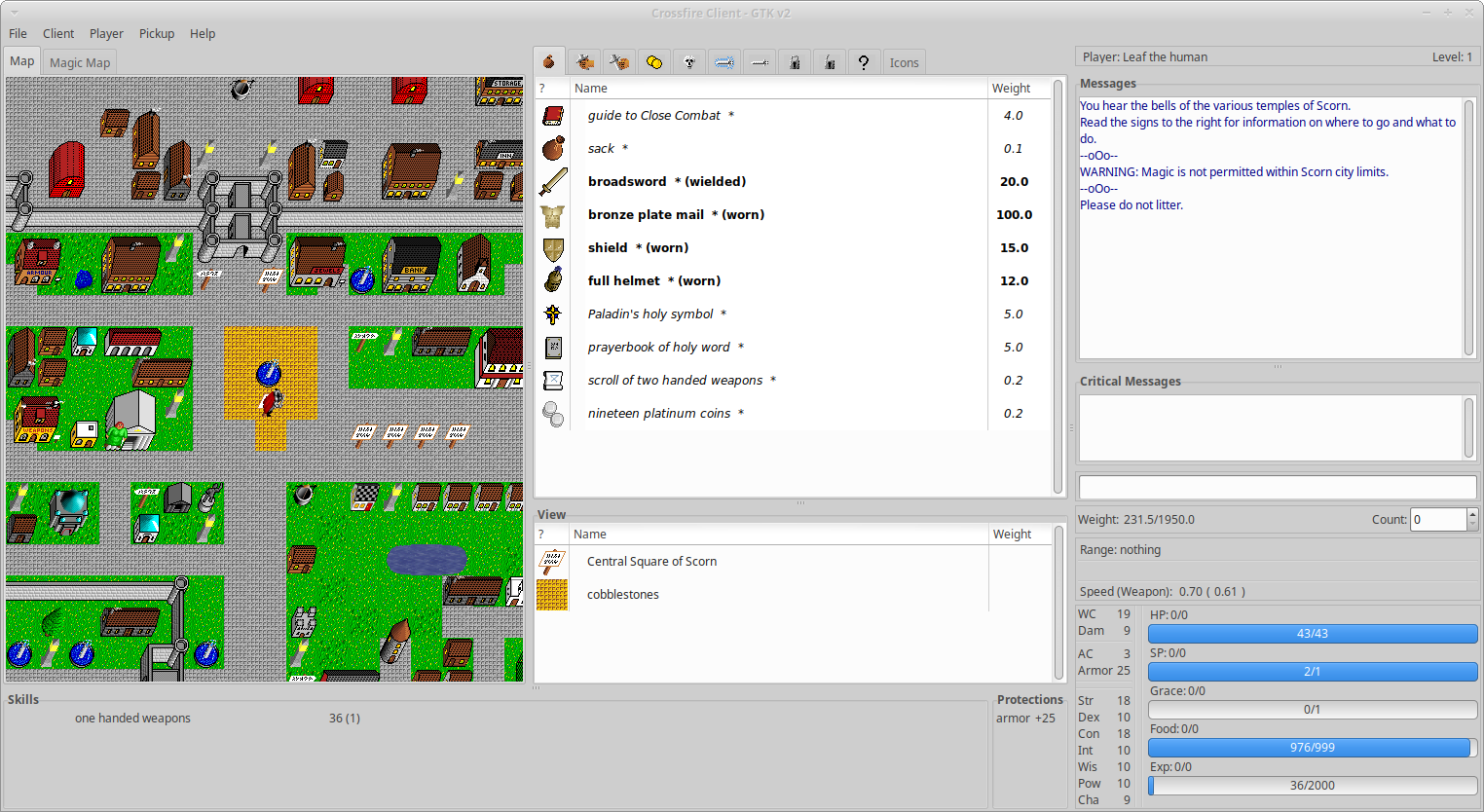This screenshot has width=1484, height=812.
Task: Switch inventory to the Icons tab
Action: click(x=904, y=62)
